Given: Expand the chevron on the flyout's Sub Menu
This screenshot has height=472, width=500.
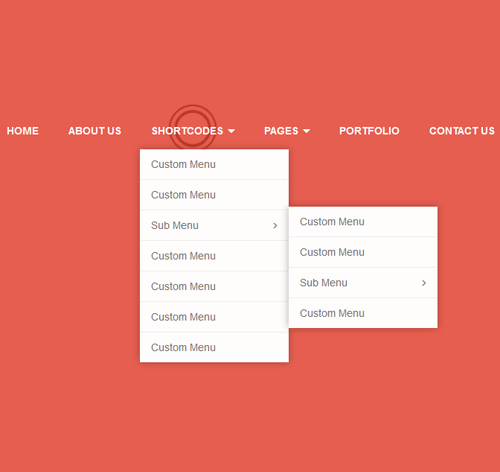Looking at the screenshot, I should pos(424,283).
